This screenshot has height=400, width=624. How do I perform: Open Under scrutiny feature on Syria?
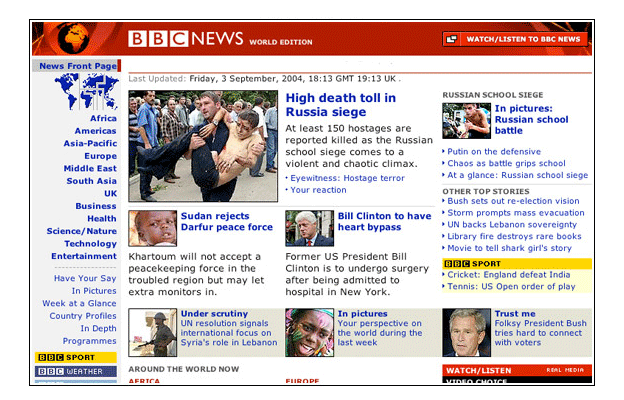click(209, 314)
